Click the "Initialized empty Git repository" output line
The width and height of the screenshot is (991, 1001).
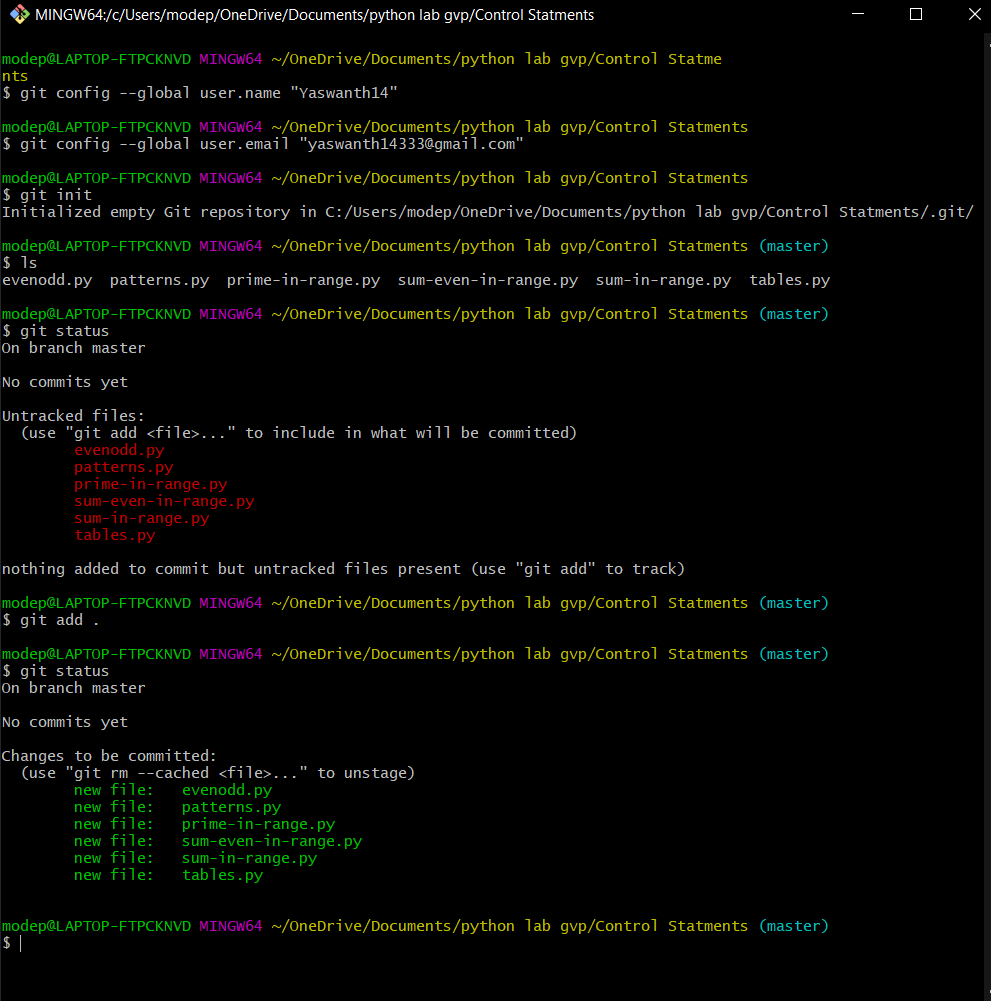tap(488, 212)
